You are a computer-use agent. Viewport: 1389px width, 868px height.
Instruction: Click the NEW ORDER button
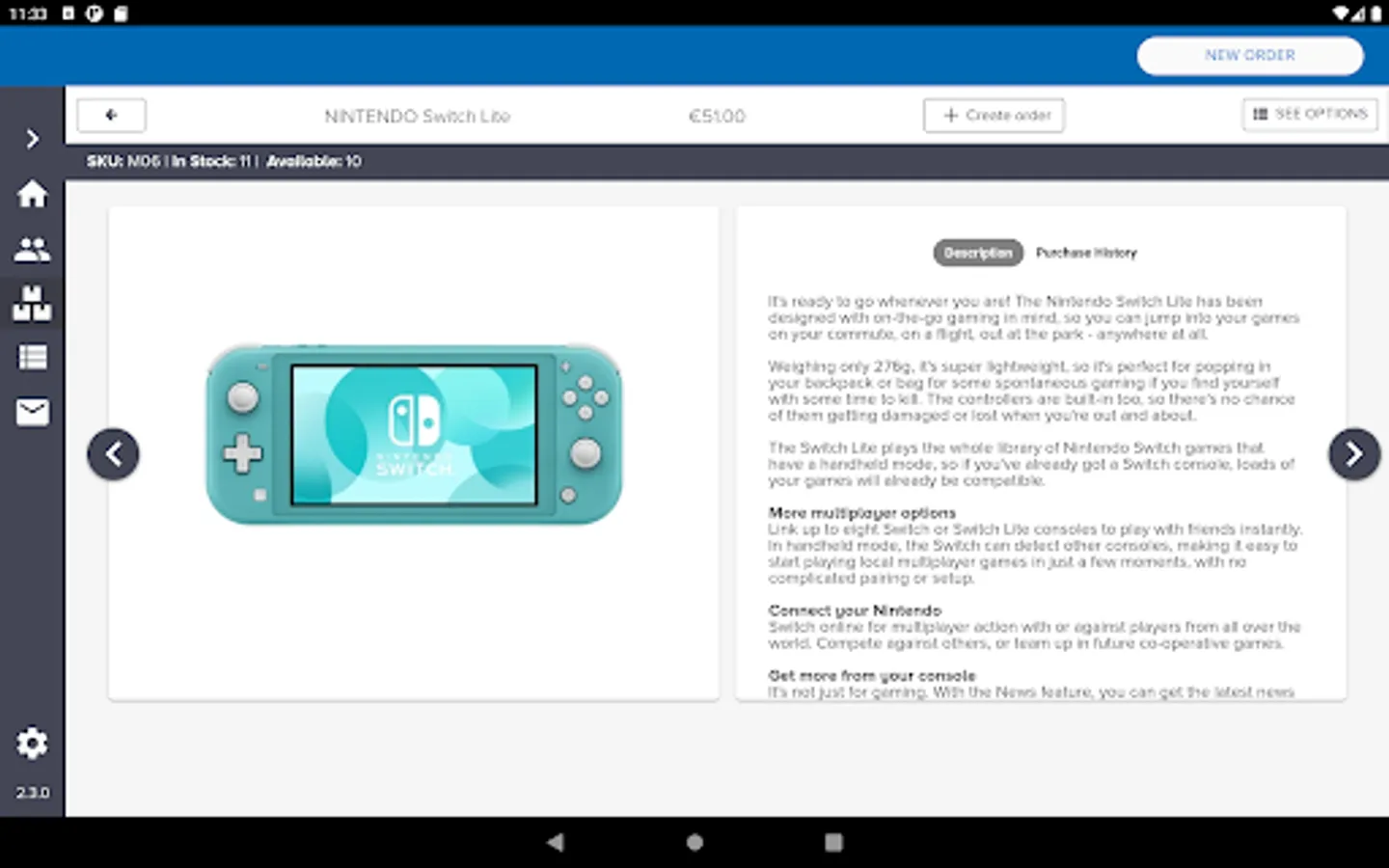tap(1250, 55)
